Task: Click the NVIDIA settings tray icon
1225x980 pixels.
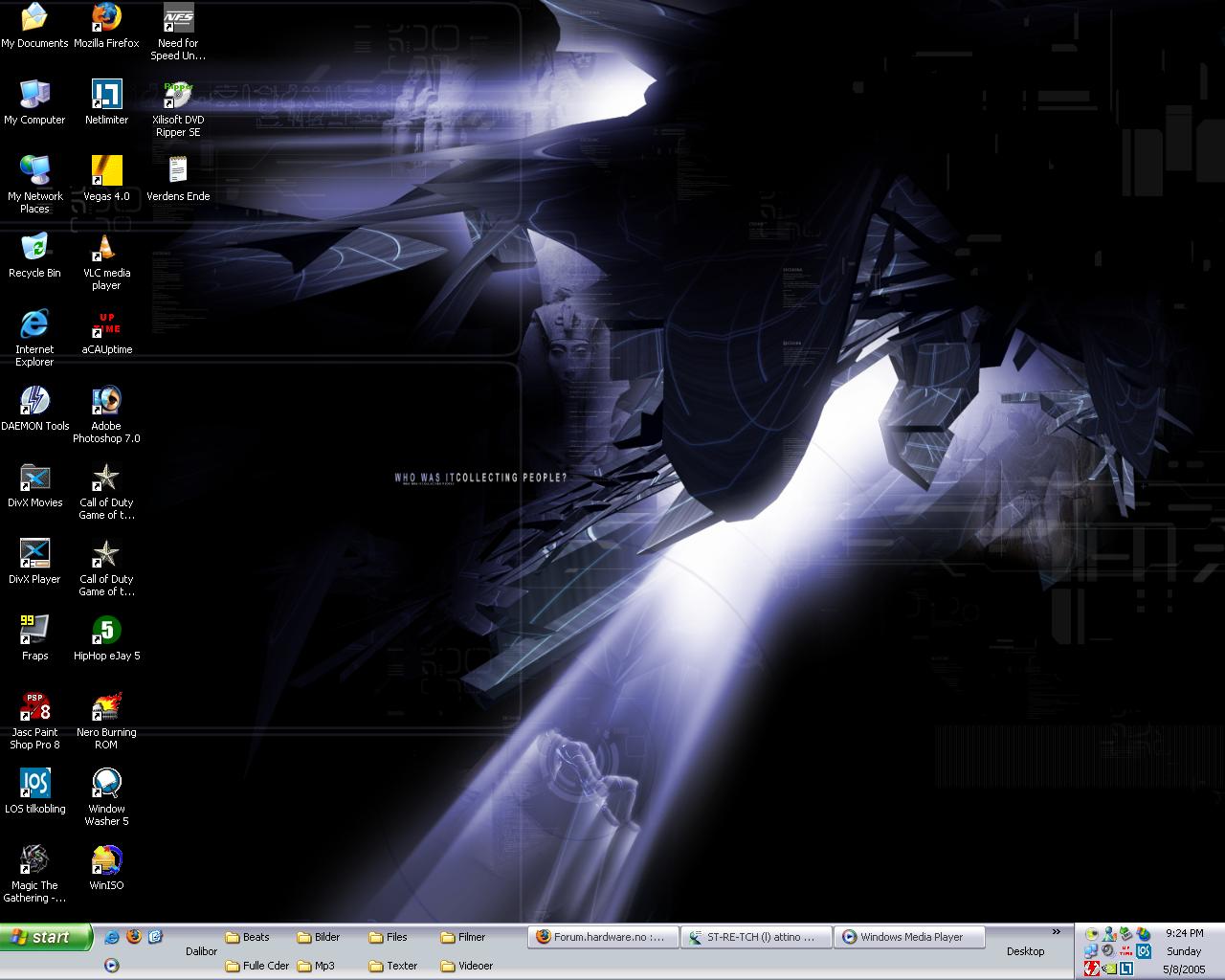Action: click(1109, 969)
